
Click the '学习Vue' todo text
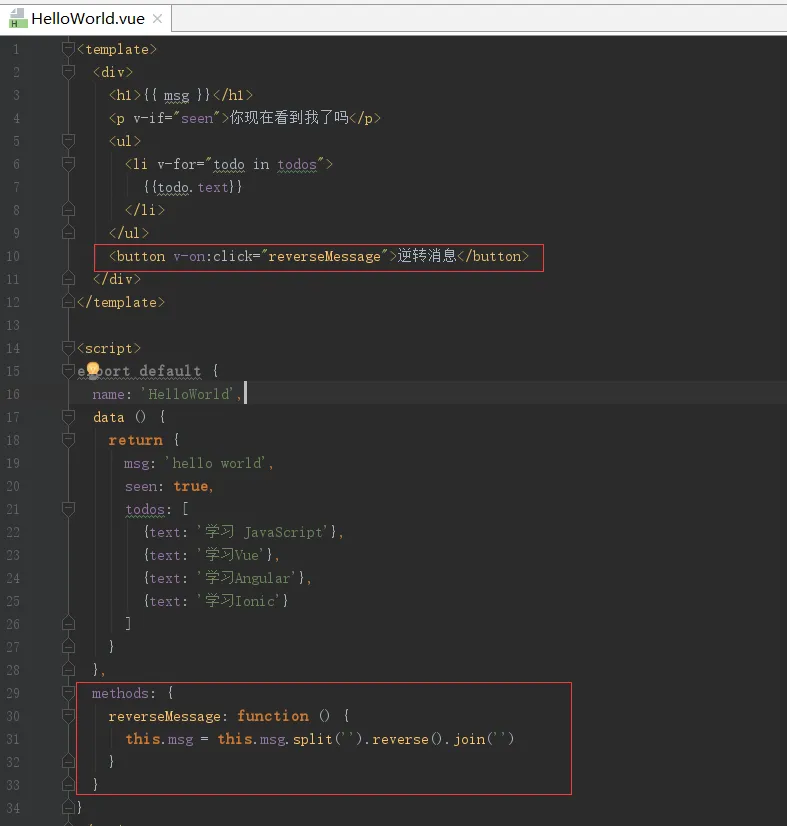232,555
